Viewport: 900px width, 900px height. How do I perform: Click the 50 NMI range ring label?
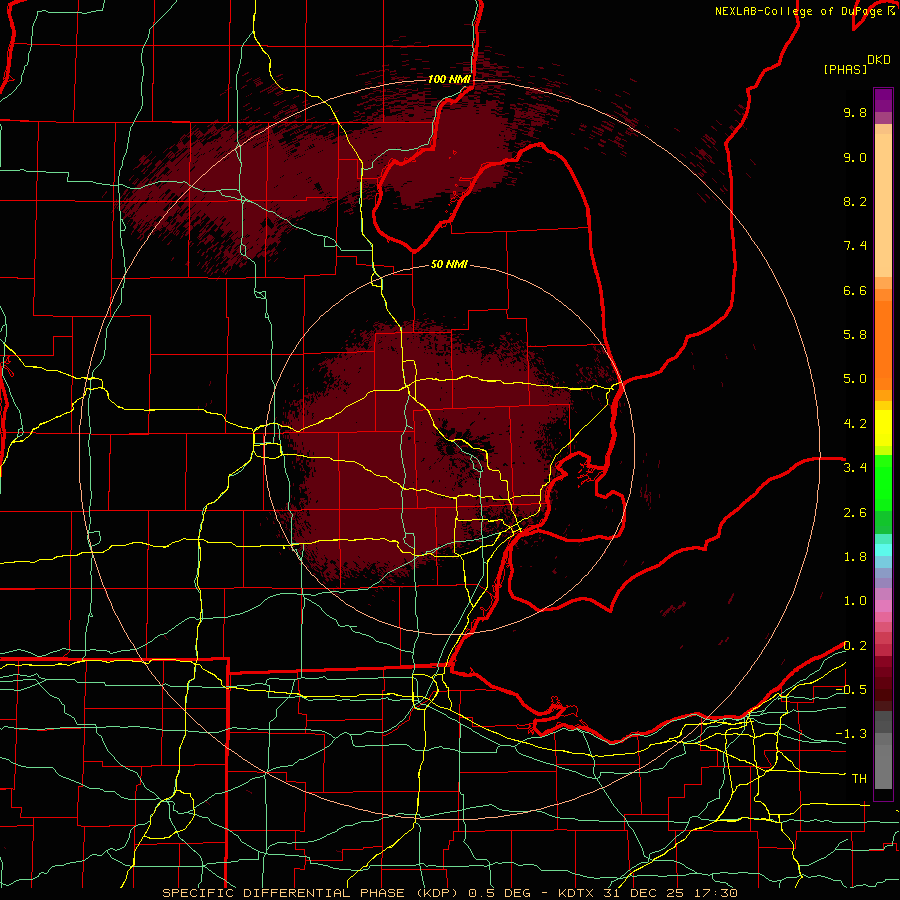point(449,264)
